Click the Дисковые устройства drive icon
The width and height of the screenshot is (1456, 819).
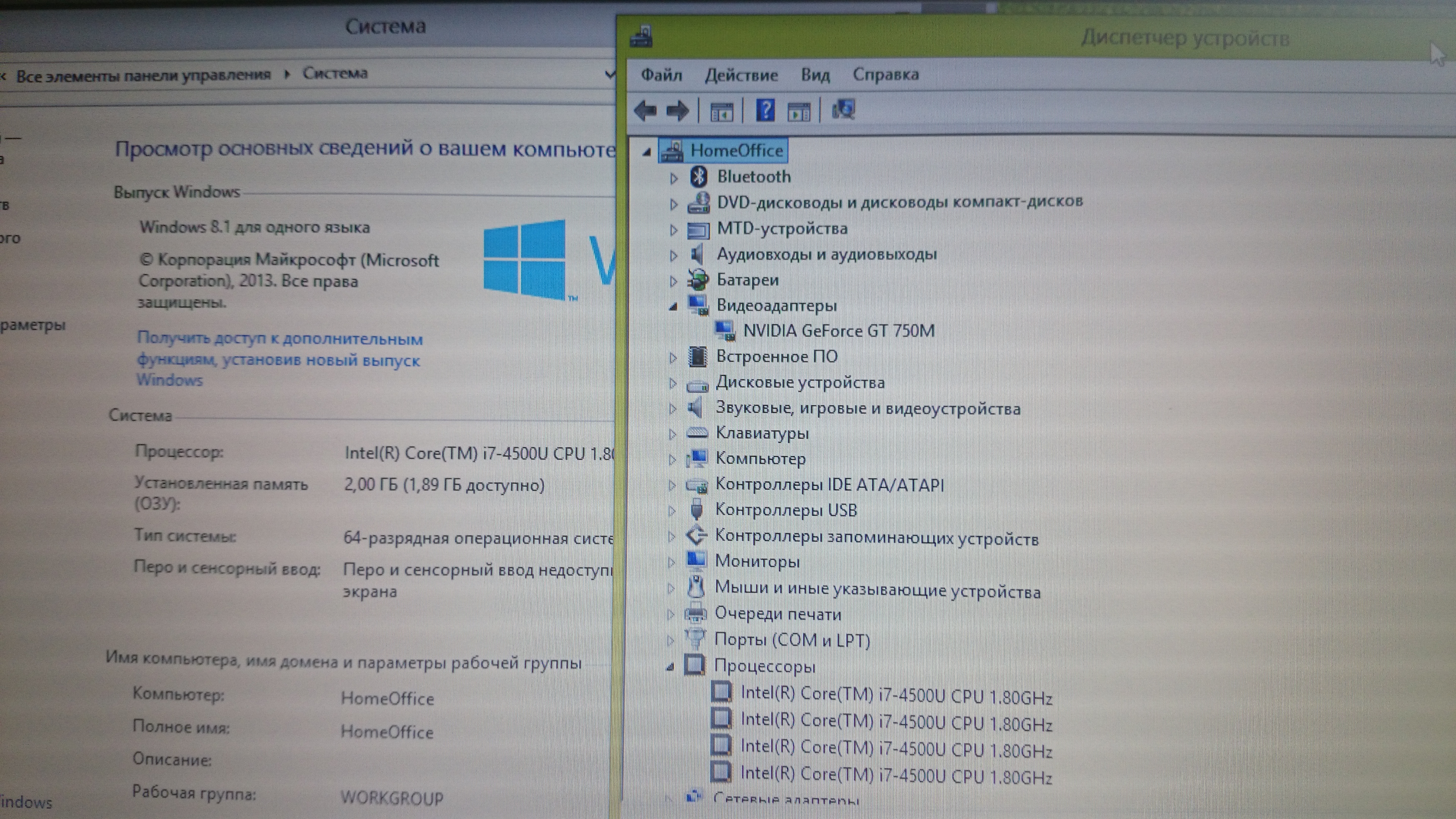(x=698, y=386)
